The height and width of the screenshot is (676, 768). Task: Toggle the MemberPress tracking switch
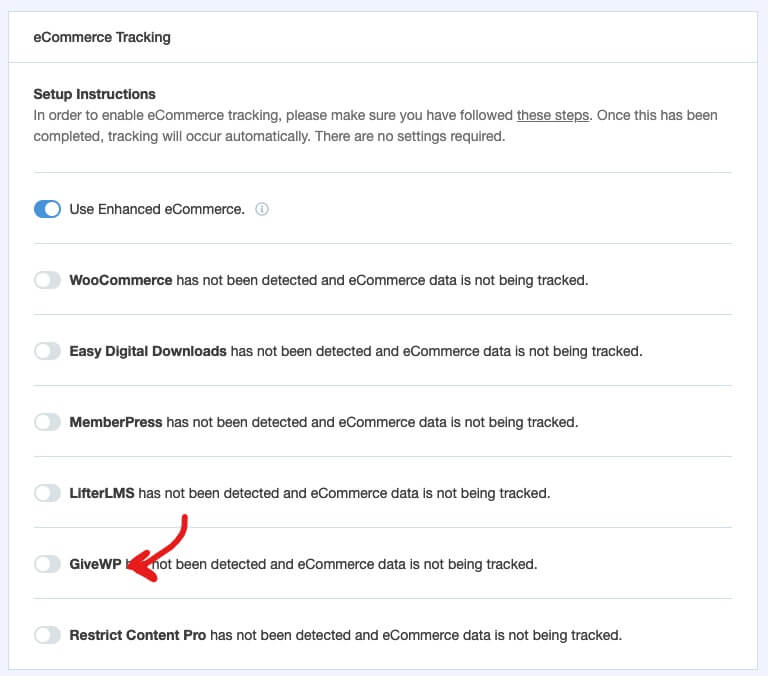[48, 422]
